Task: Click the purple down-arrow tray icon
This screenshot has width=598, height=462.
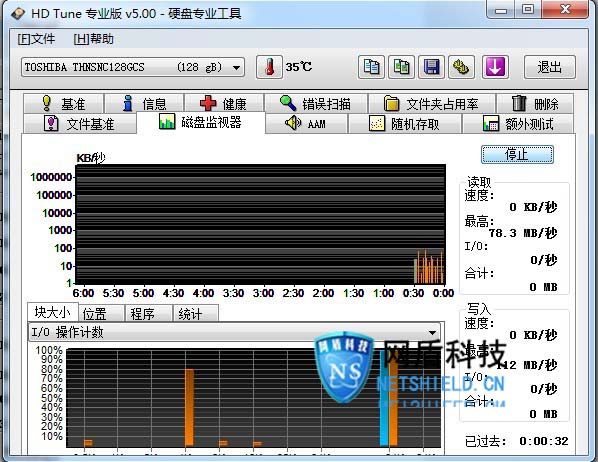Action: pos(495,67)
